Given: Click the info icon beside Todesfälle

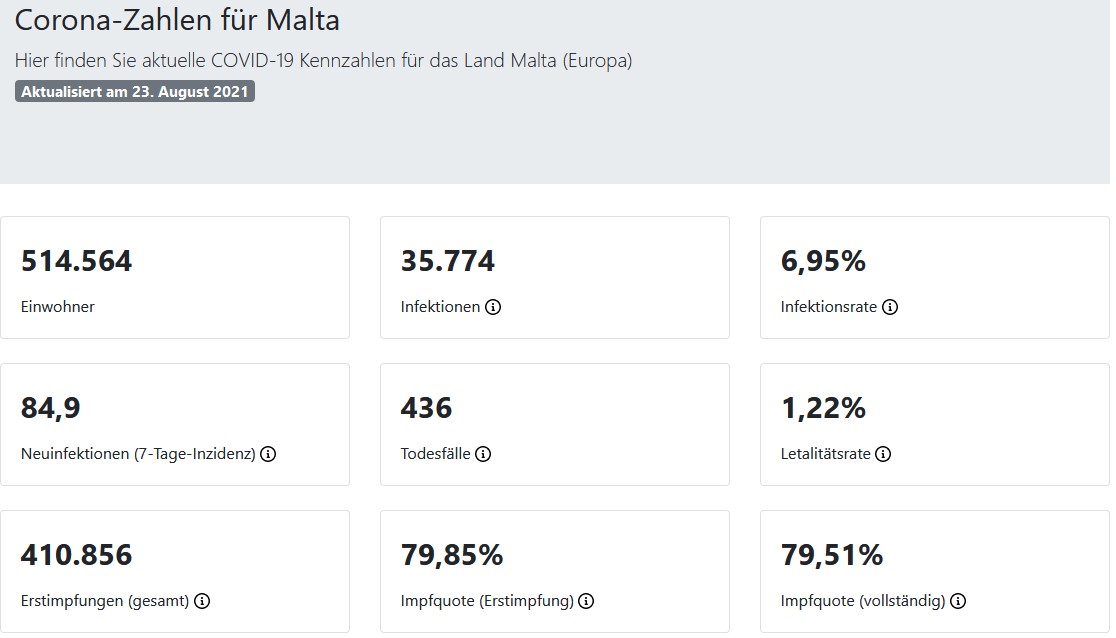Looking at the screenshot, I should click(x=483, y=454).
